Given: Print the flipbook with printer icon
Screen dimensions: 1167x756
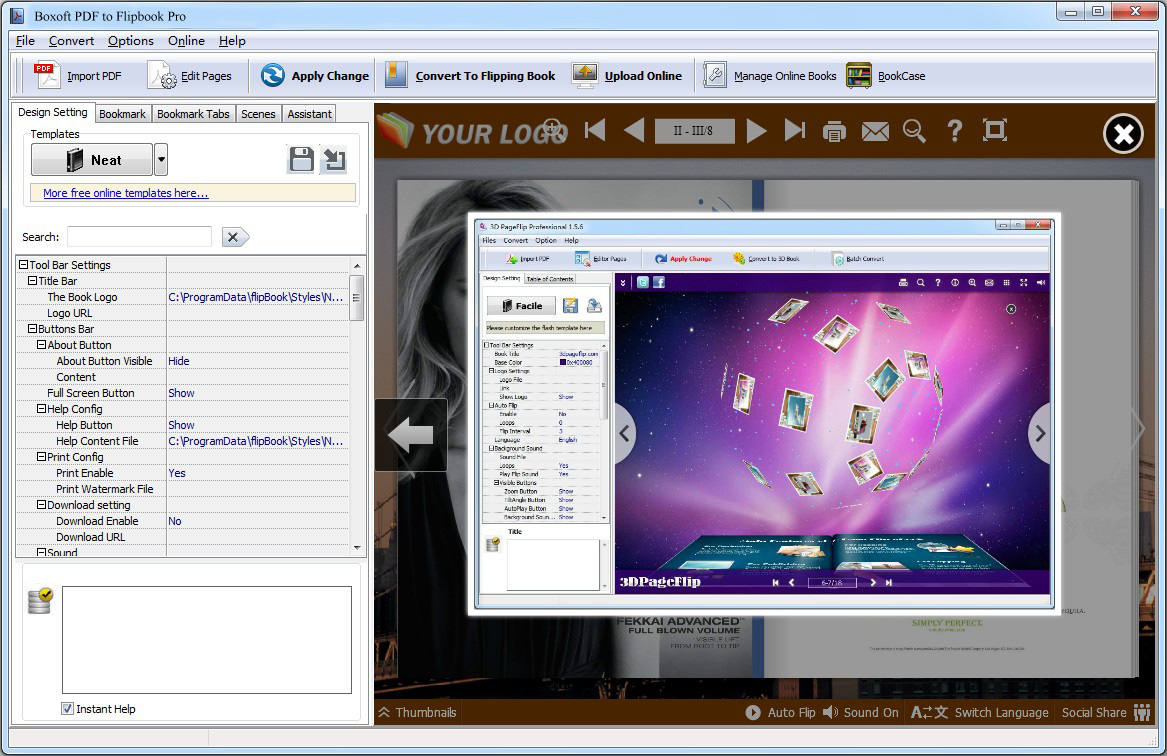Looking at the screenshot, I should [x=834, y=131].
